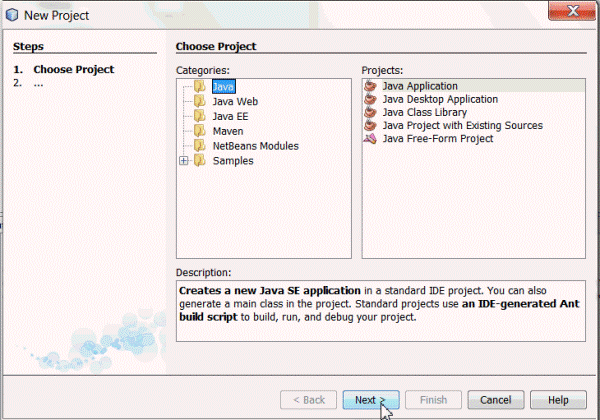Image resolution: width=600 pixels, height=420 pixels.
Task: Choose Java Application project type
Action: pos(420,86)
